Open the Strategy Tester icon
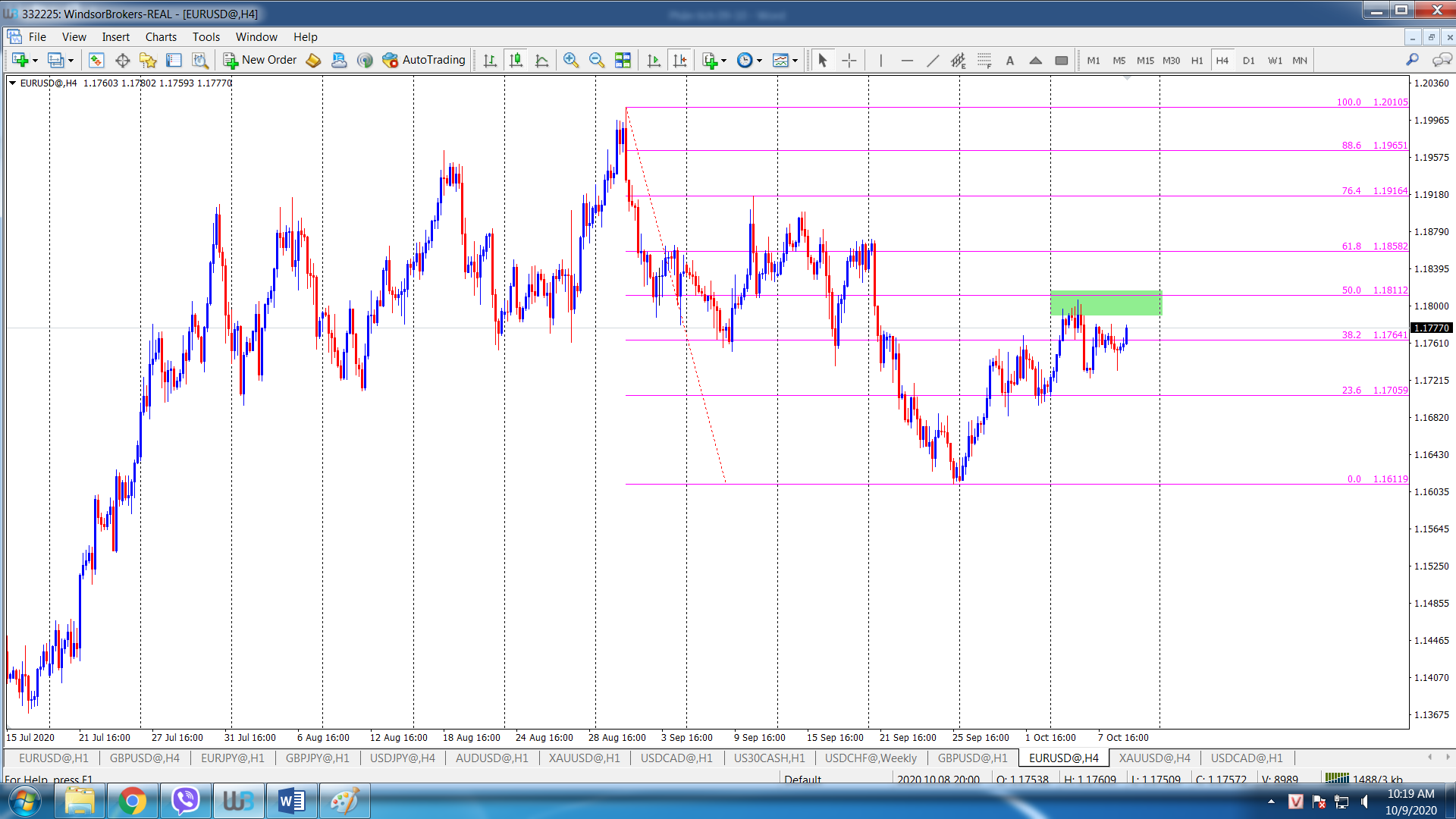This screenshot has width=1456, height=819. pyautogui.click(x=200, y=60)
